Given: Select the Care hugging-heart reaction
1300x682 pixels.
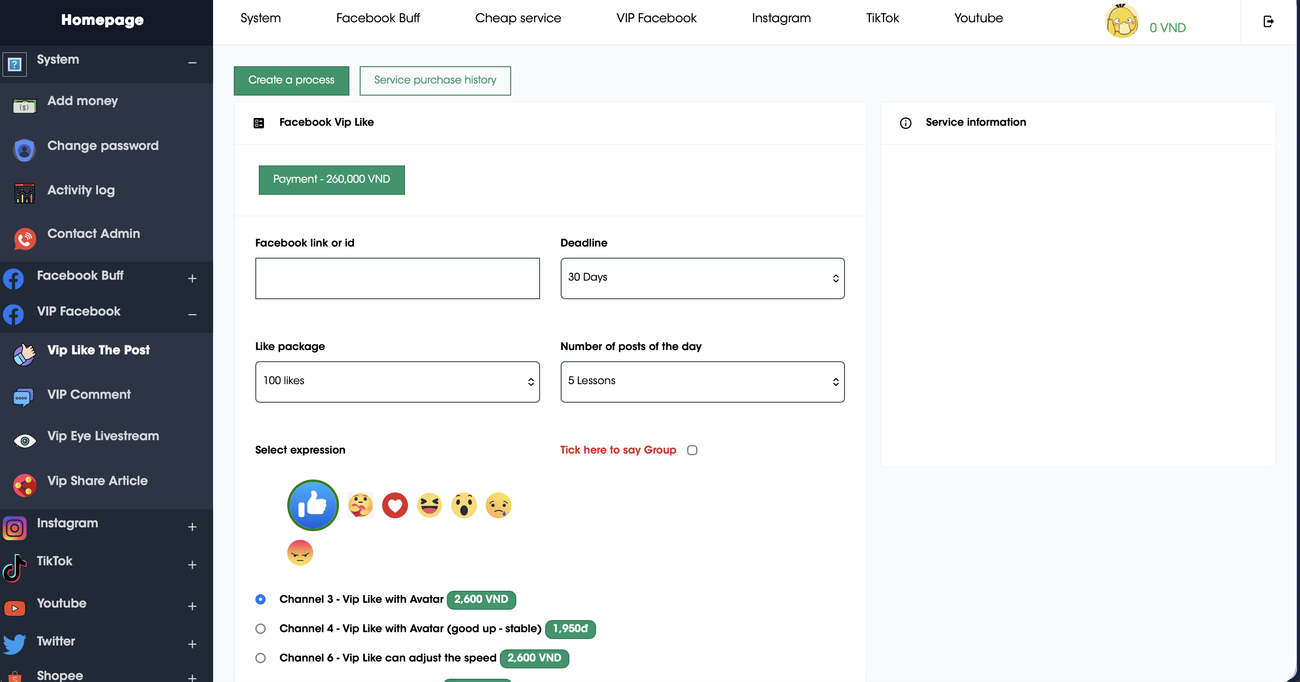Looking at the screenshot, I should click(361, 506).
